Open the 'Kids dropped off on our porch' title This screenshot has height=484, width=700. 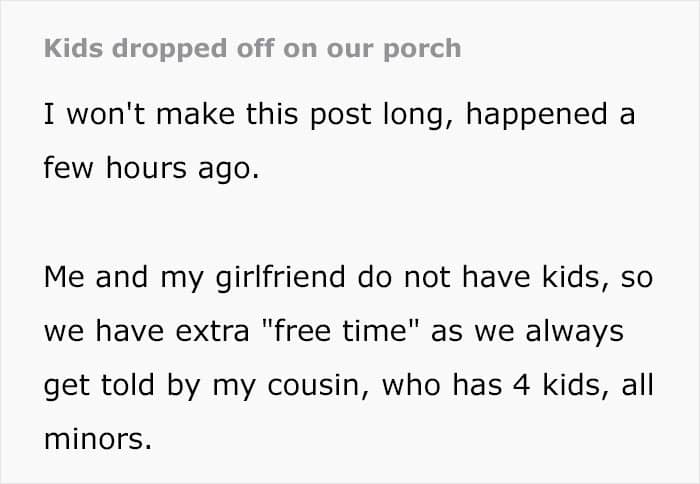pos(252,49)
